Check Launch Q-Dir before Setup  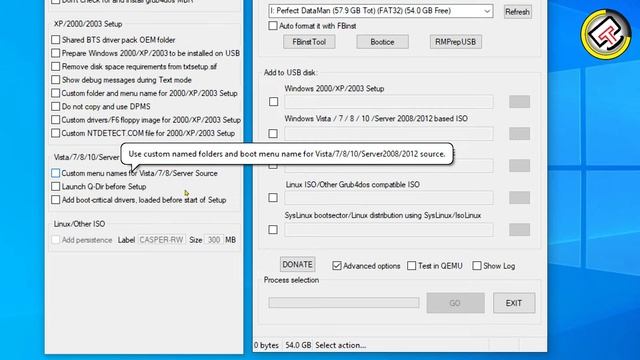[56, 187]
